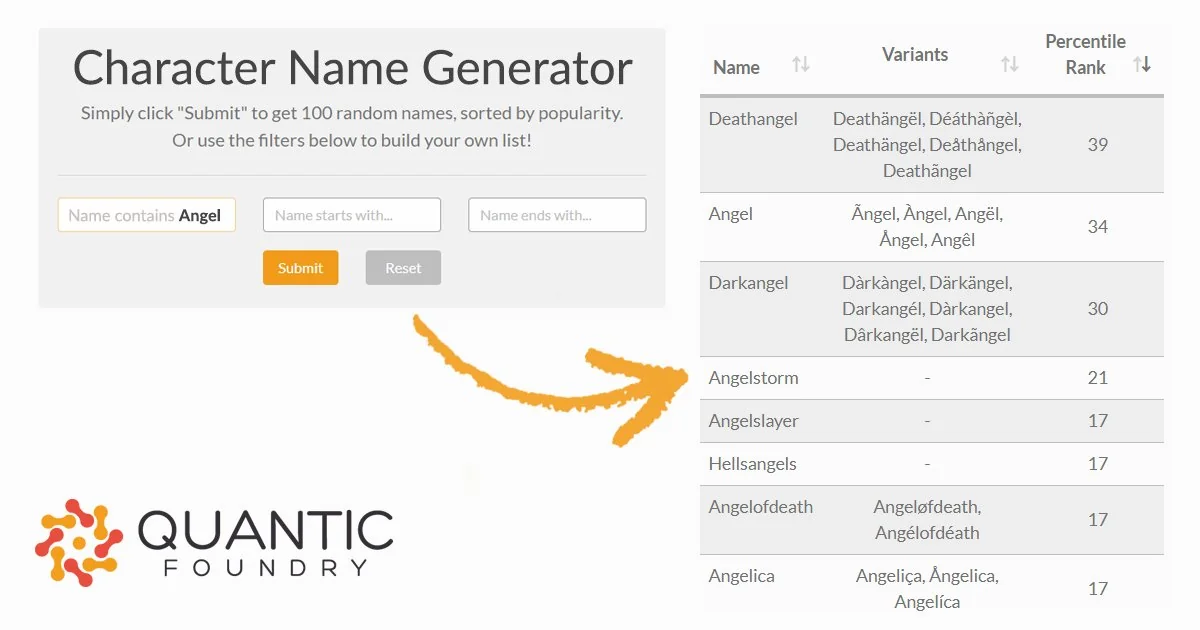Click the sort arrows beside the Name column
Viewport: 1200px width, 630px height.
(x=799, y=62)
